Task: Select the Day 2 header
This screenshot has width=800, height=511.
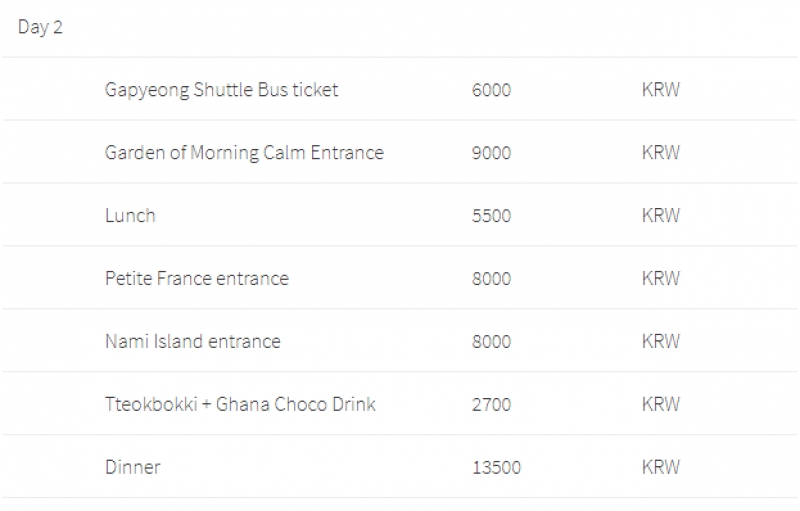Action: pyautogui.click(x=40, y=27)
